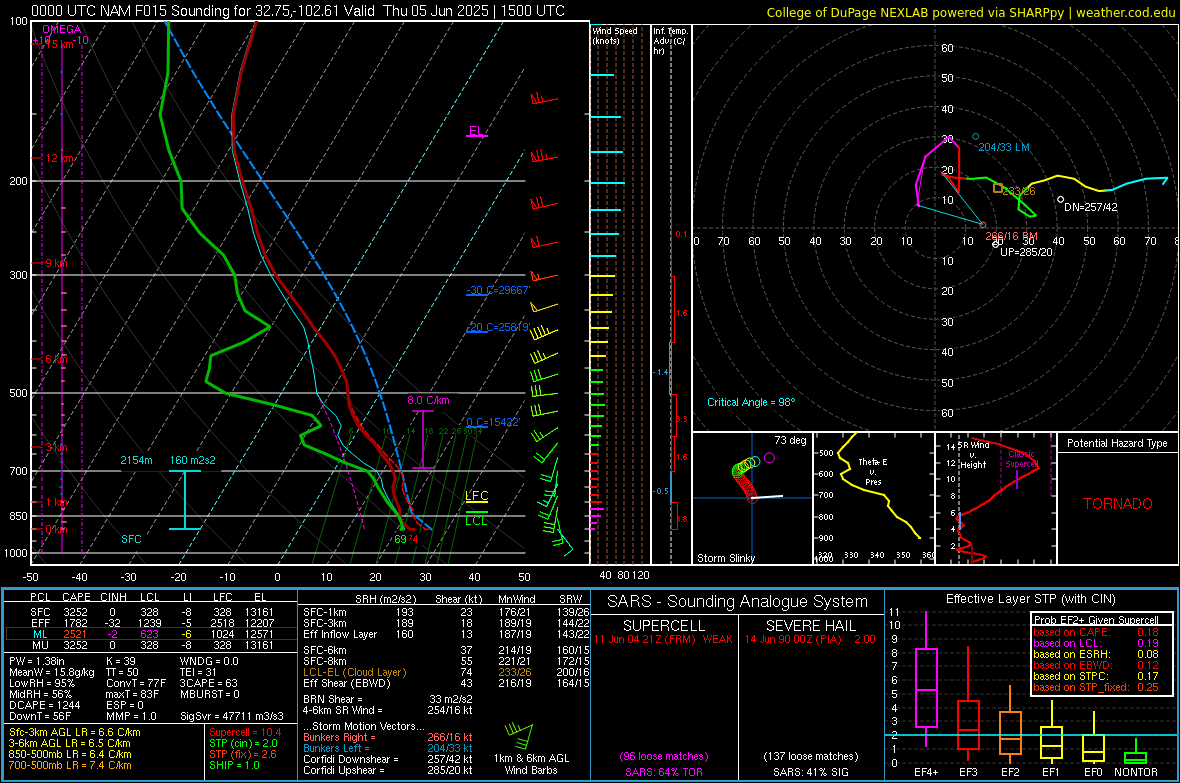Click the "73 deg" slinky tilt value
Screen dimensions: 1180x783
point(790,440)
